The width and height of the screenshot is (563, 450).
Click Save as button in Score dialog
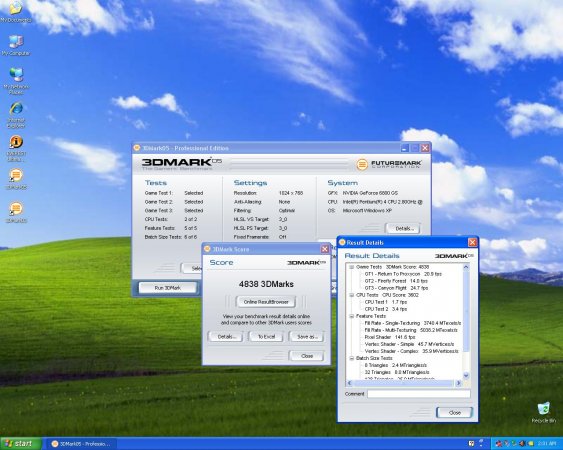(306, 337)
